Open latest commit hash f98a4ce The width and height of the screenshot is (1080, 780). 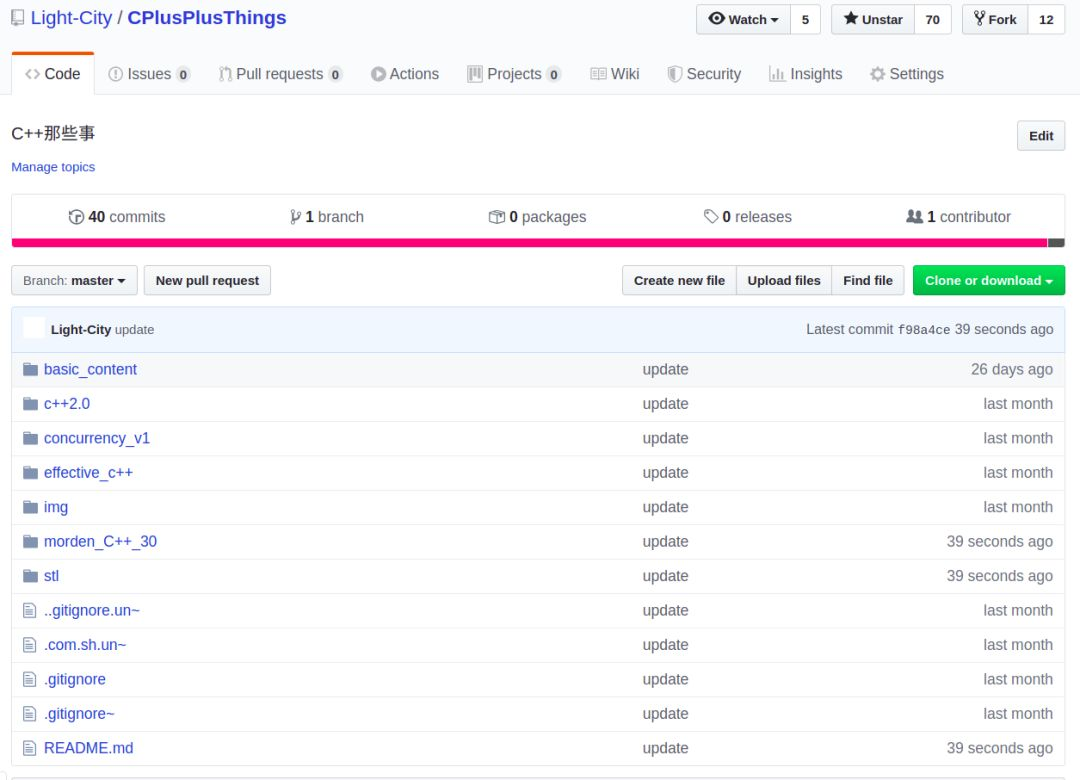[x=924, y=330]
